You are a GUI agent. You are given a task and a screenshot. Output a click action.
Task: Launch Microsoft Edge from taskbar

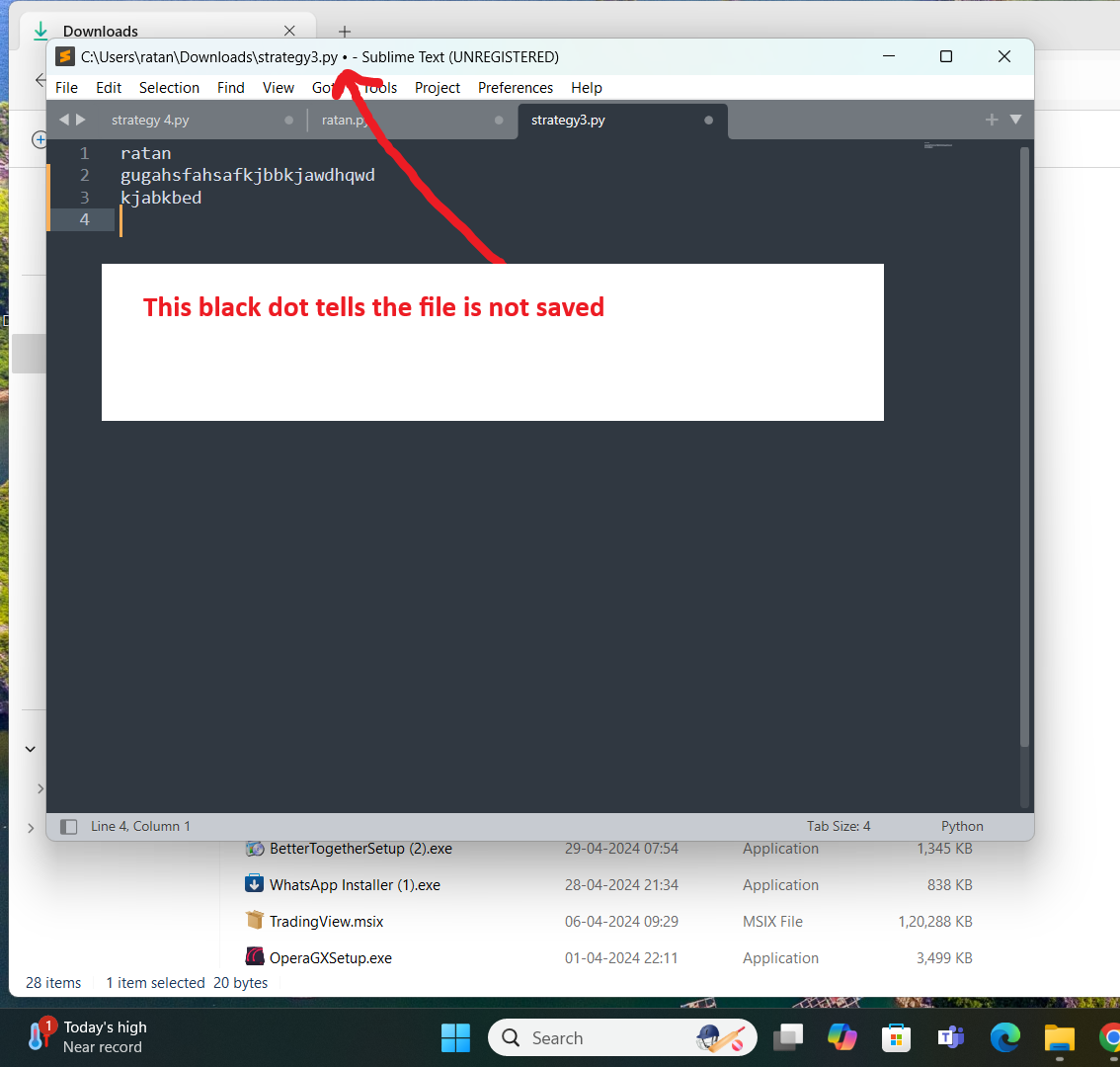1005,1038
